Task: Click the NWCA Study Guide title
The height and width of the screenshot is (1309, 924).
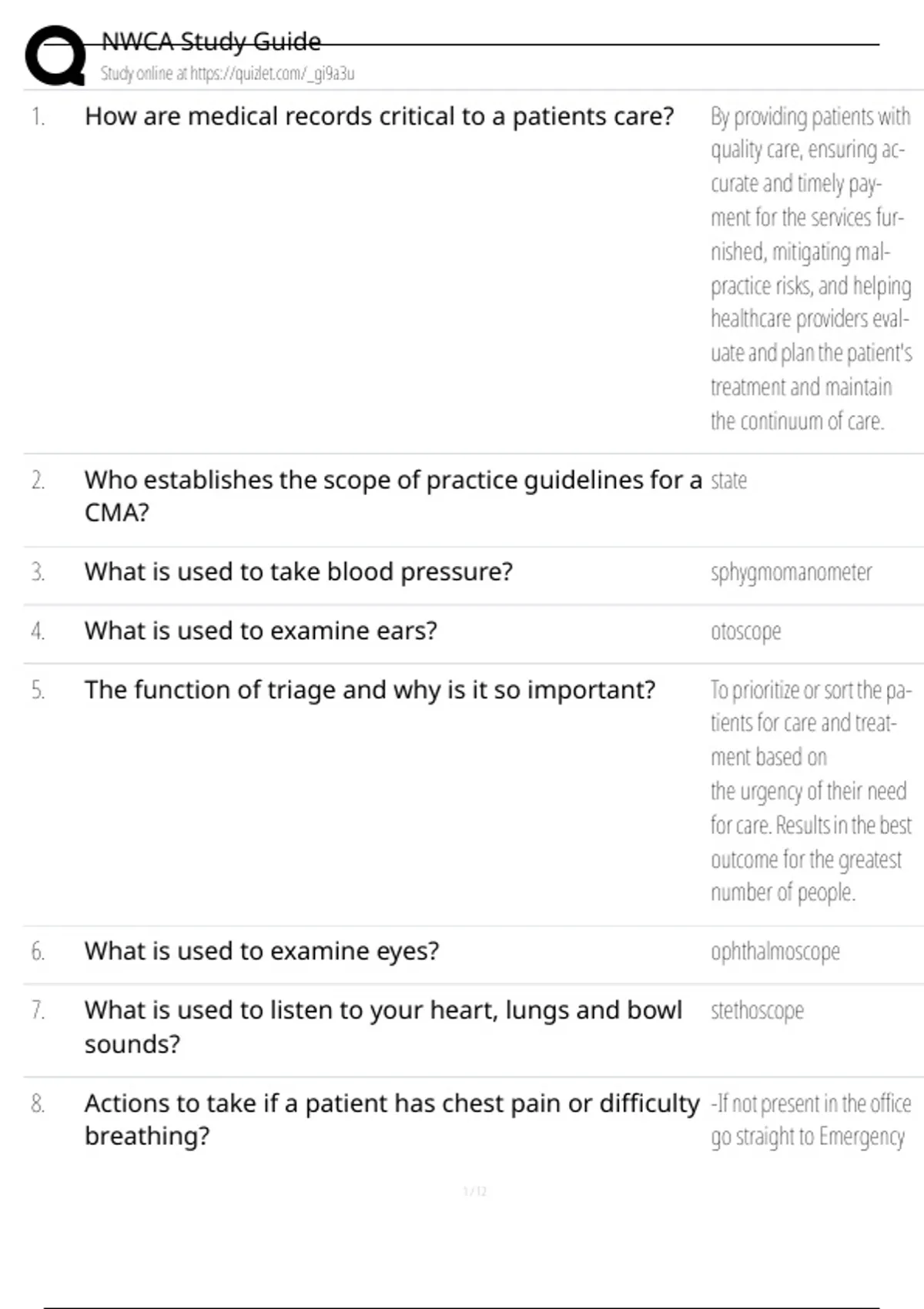Action: pos(211,42)
